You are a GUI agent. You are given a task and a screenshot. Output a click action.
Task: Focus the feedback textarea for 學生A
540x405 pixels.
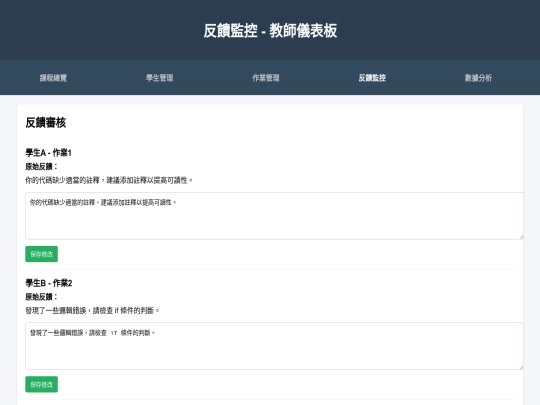(x=274, y=216)
